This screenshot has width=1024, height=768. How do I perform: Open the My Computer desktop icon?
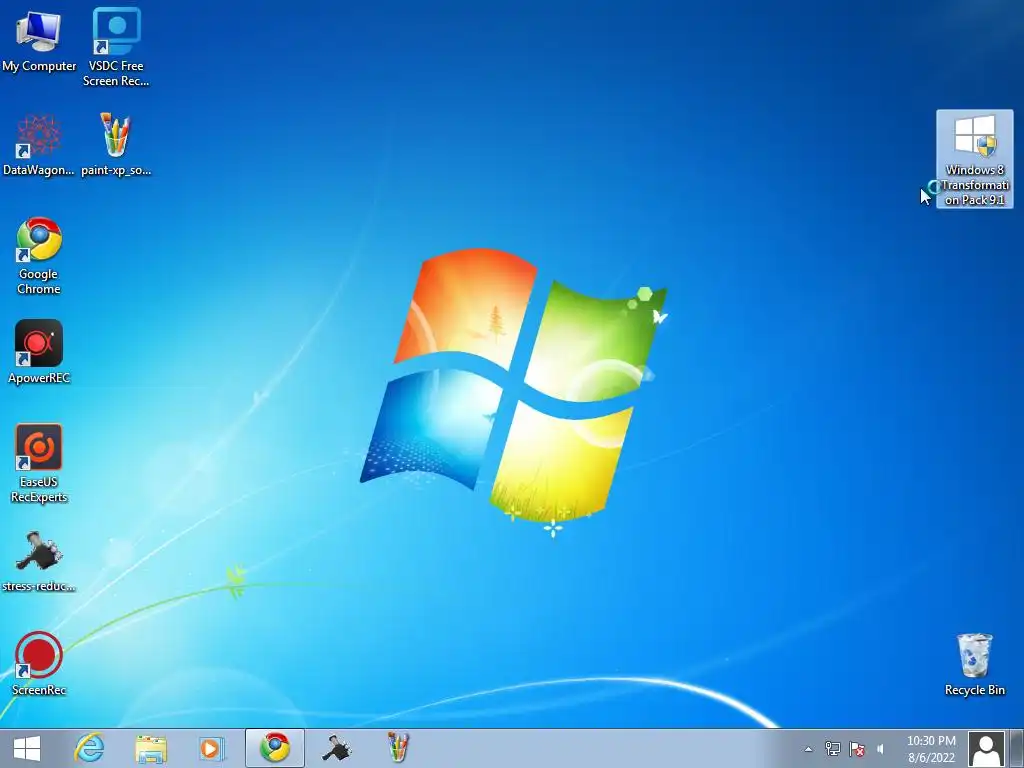(39, 40)
